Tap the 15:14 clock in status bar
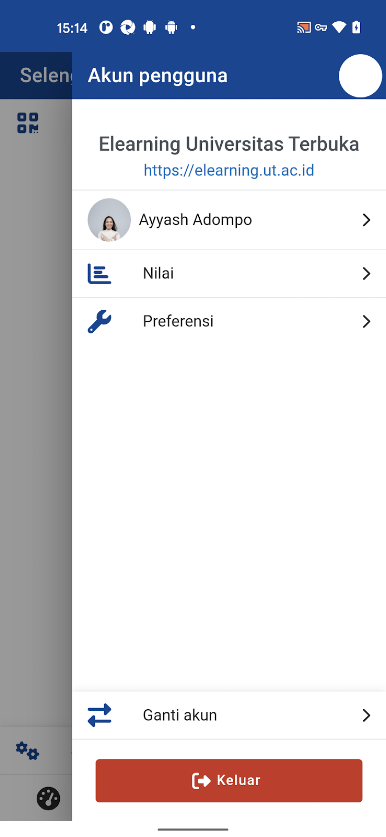Image resolution: width=386 pixels, height=837 pixels. 72,28
